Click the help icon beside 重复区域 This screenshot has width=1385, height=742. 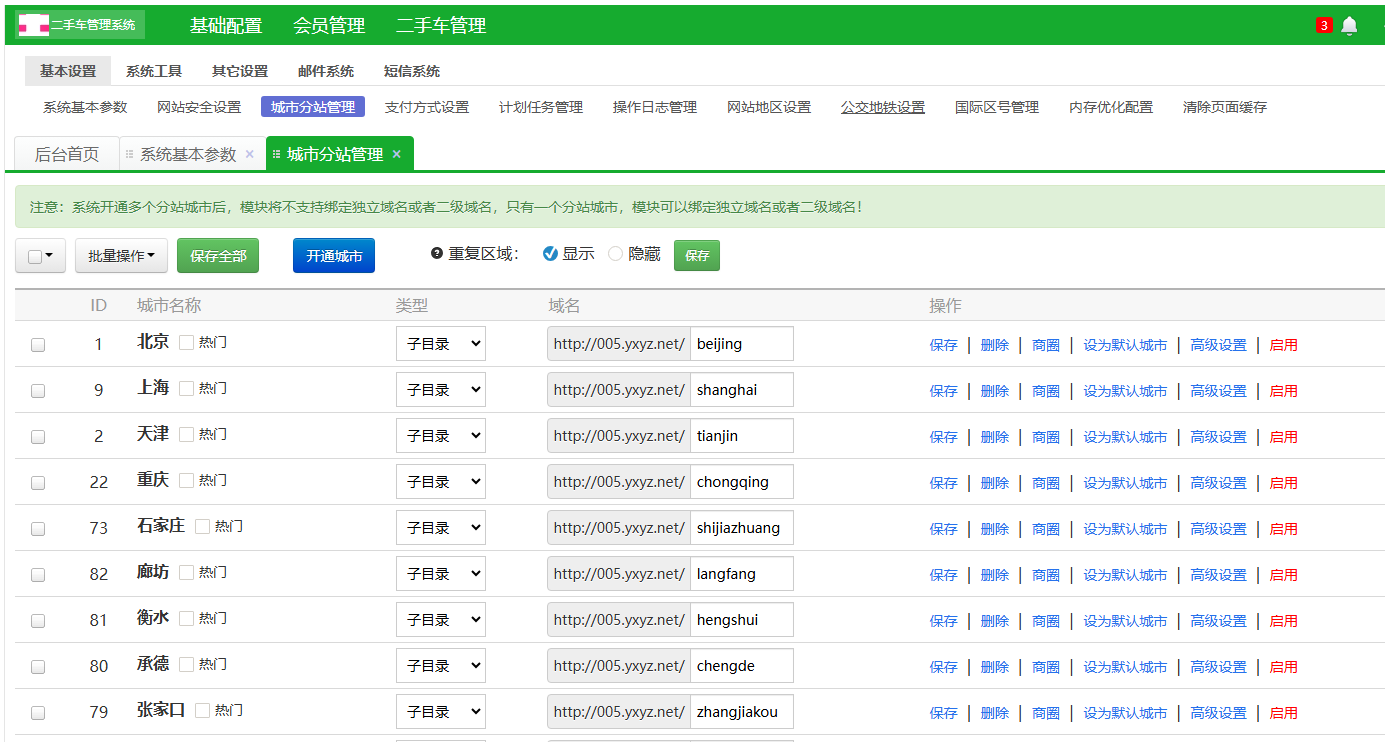click(x=437, y=253)
